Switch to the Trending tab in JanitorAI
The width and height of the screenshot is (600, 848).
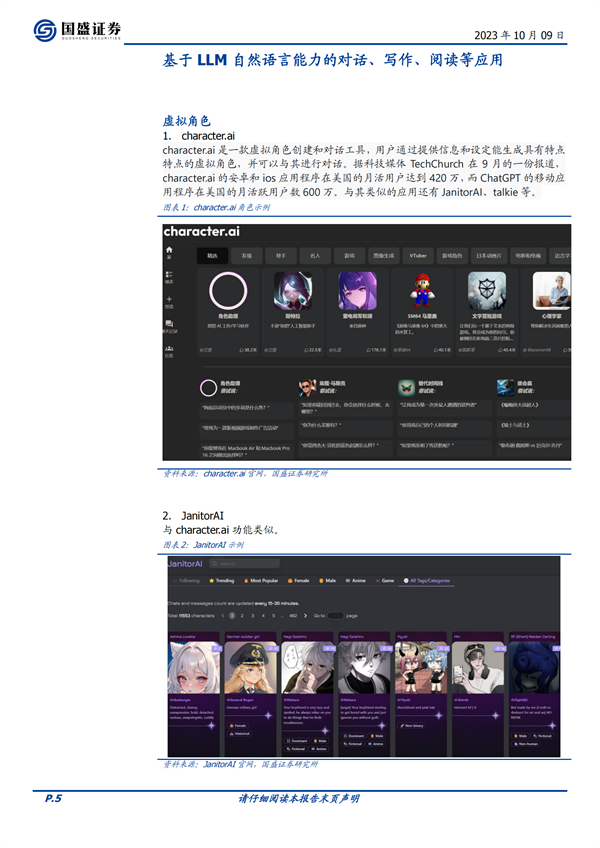pyautogui.click(x=222, y=581)
